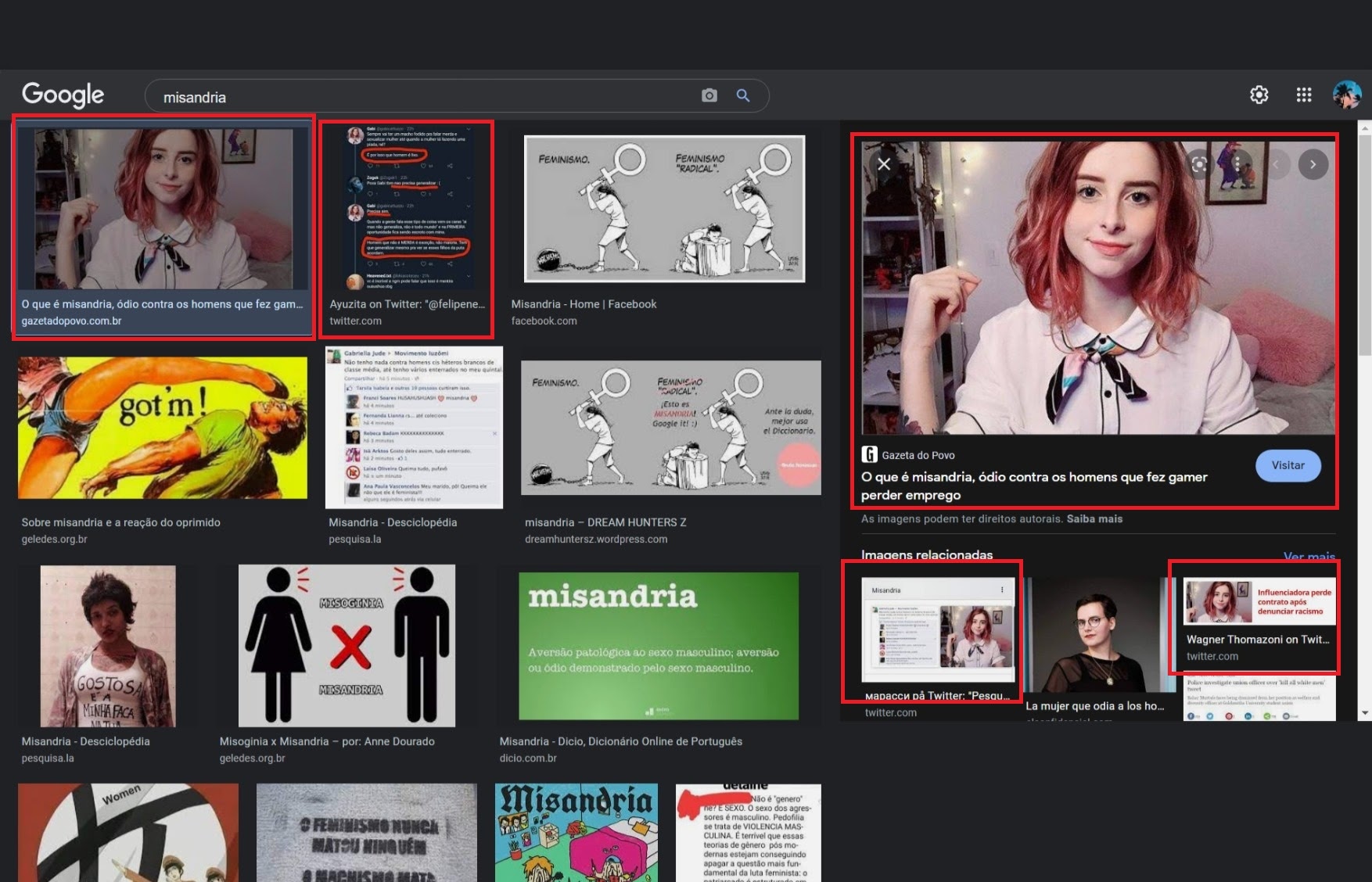Viewport: 1372px width, 882px height.
Task: Click the preview panel scrollbar thumb
Action: 1365,244
